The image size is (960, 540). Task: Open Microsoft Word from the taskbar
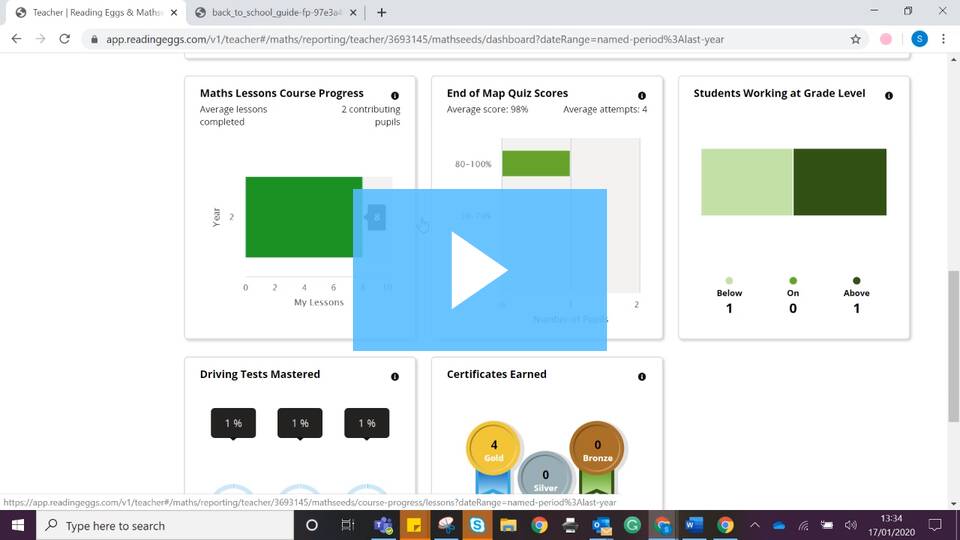point(694,525)
